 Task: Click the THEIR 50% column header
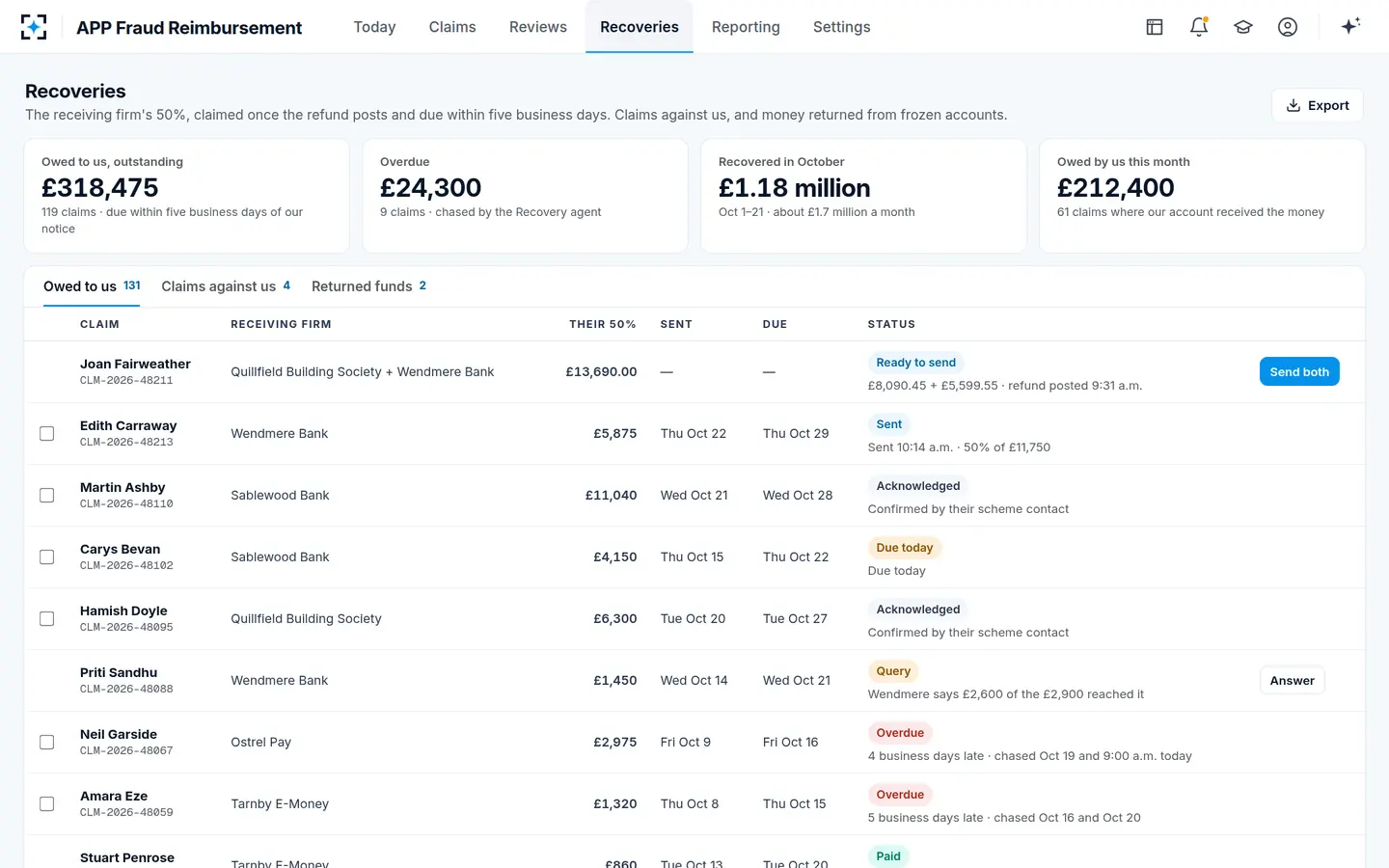[x=603, y=325]
